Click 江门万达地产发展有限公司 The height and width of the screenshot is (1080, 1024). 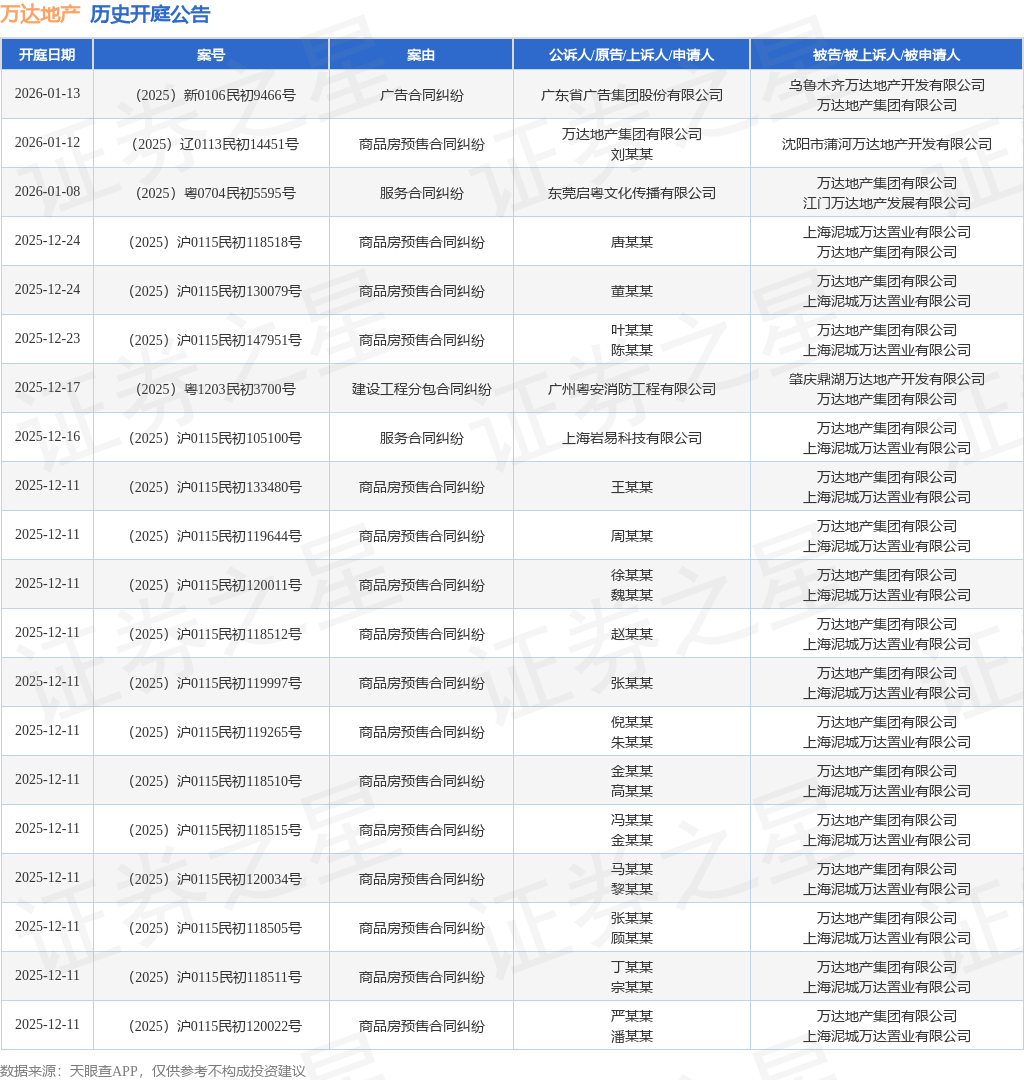click(887, 203)
